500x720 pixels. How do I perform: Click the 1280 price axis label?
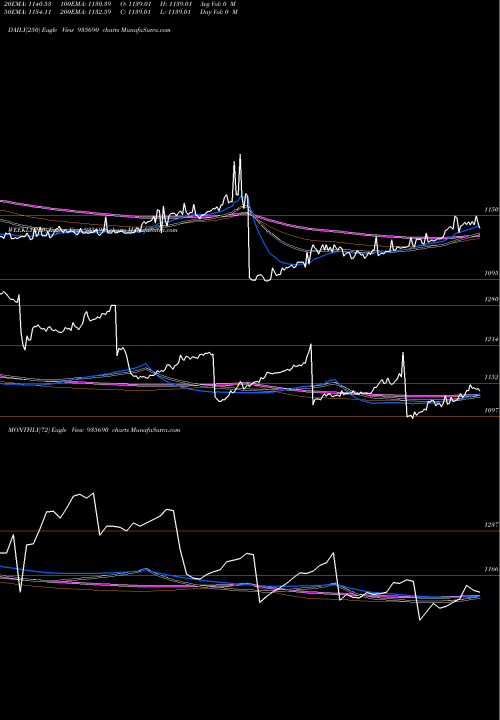point(492,299)
